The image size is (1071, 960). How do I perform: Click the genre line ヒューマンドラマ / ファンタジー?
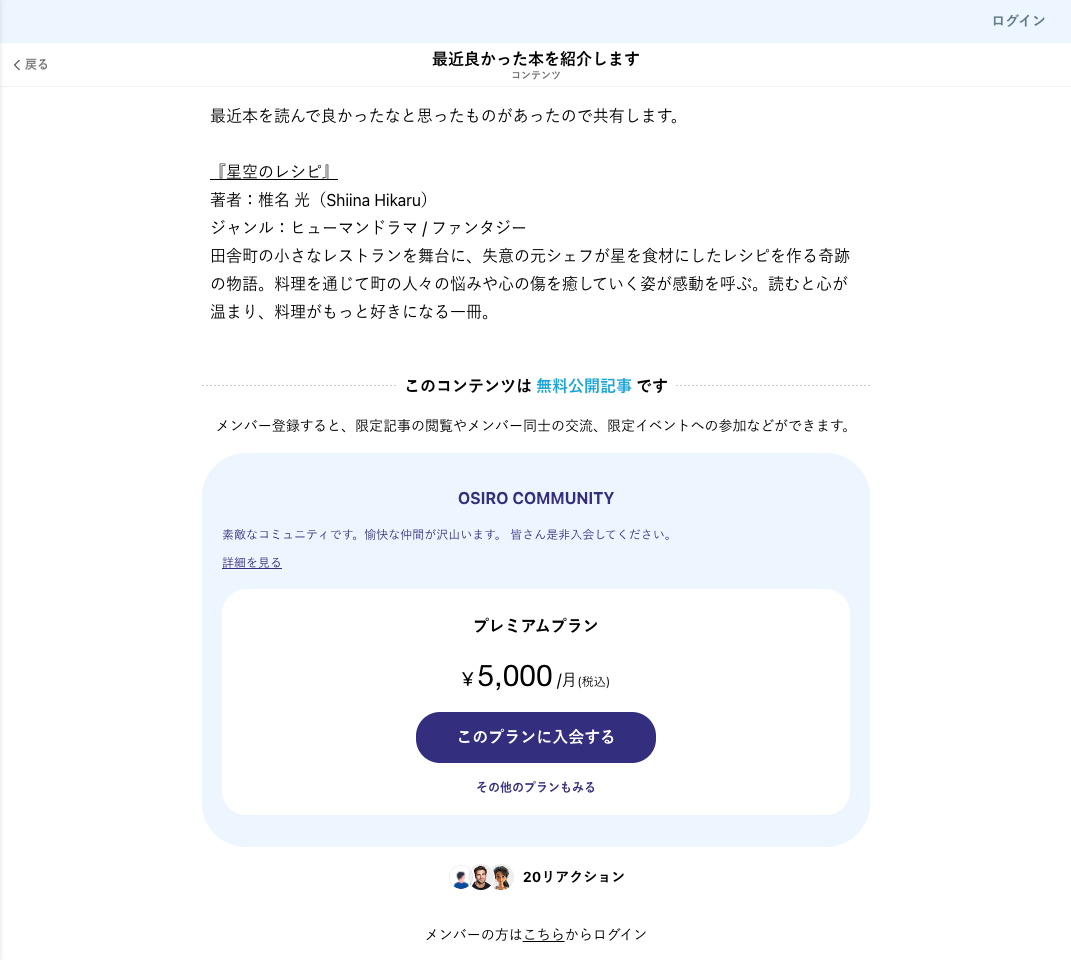[x=368, y=227]
